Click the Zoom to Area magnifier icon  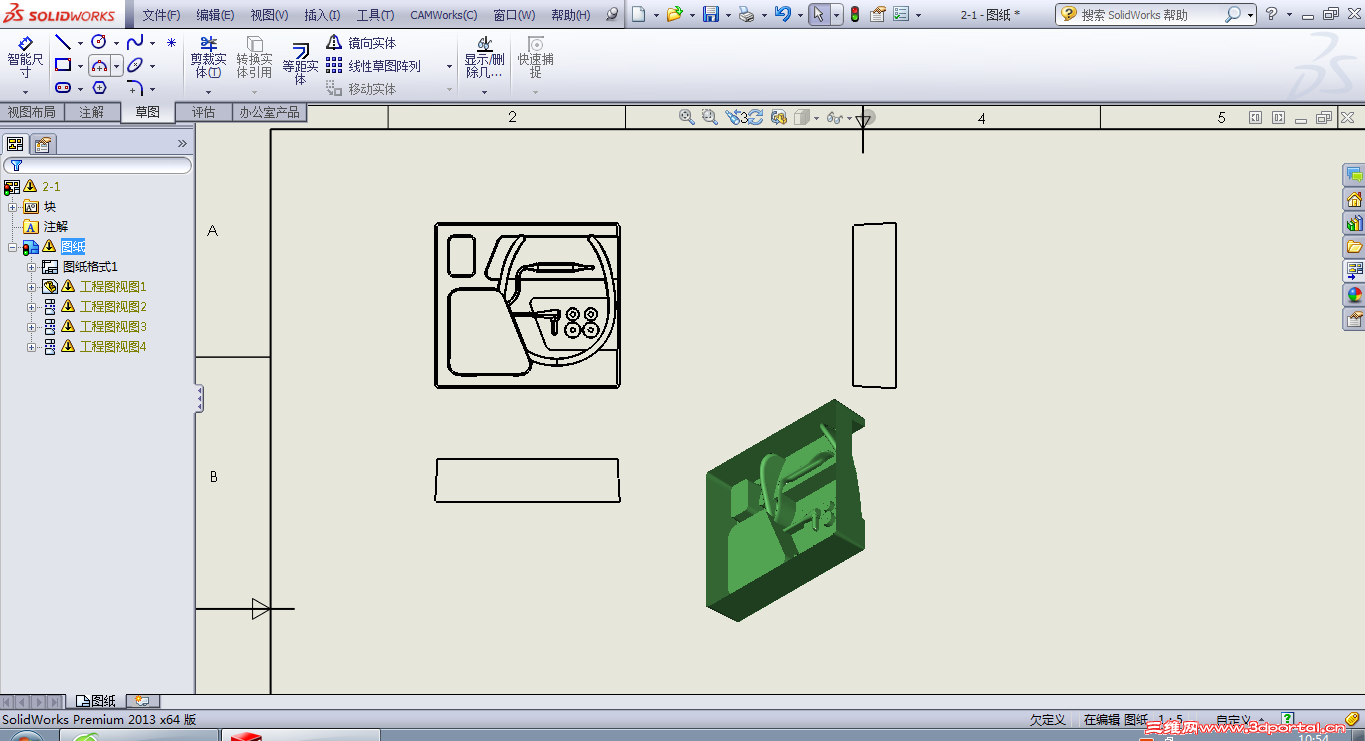pos(710,117)
